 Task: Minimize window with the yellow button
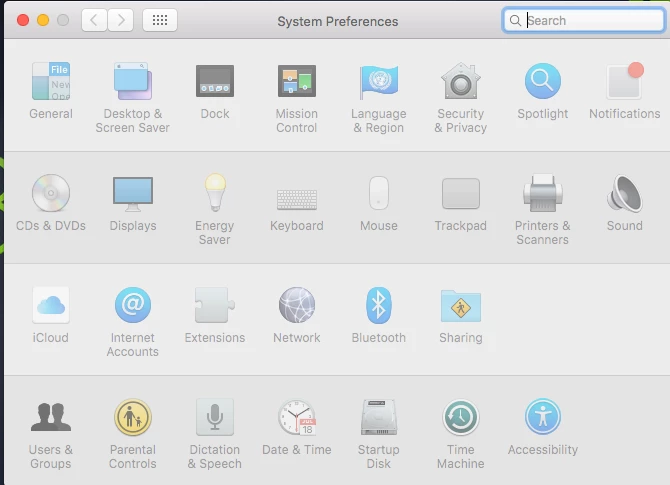coord(43,20)
